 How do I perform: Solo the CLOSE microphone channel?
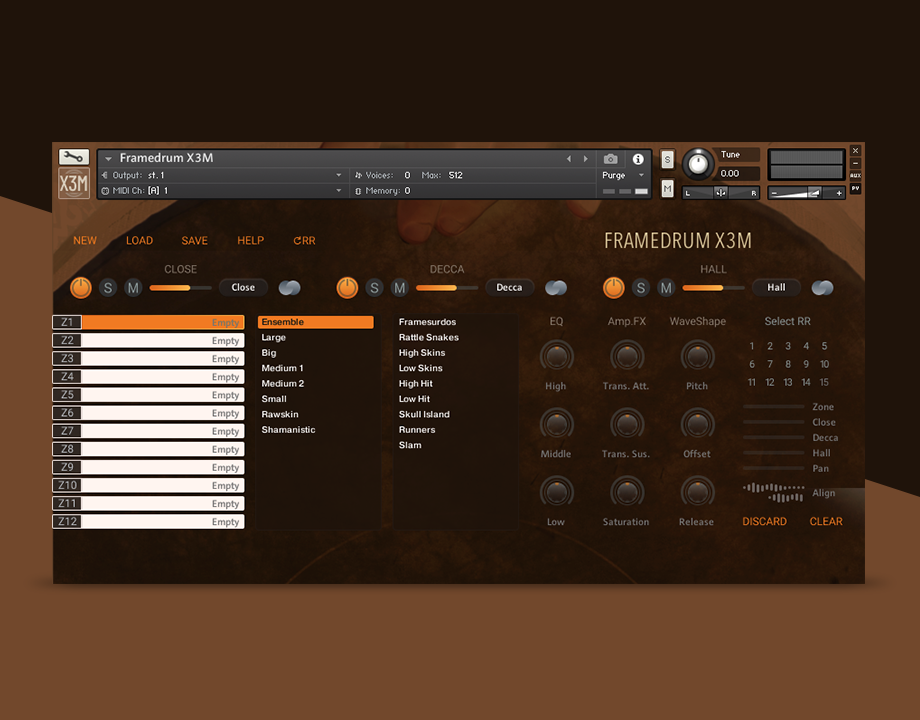coord(108,288)
